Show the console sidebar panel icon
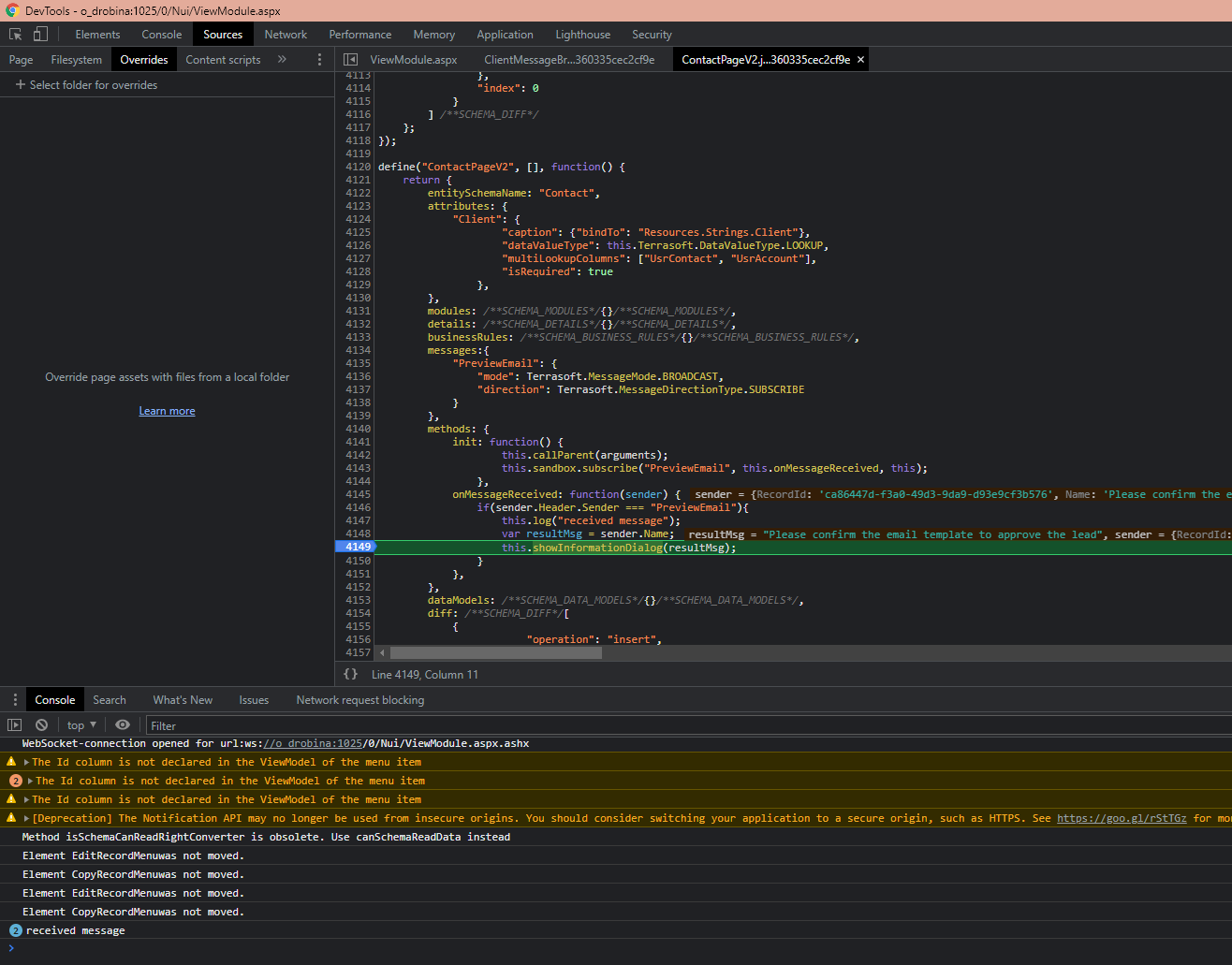The width and height of the screenshot is (1232, 965). (14, 725)
